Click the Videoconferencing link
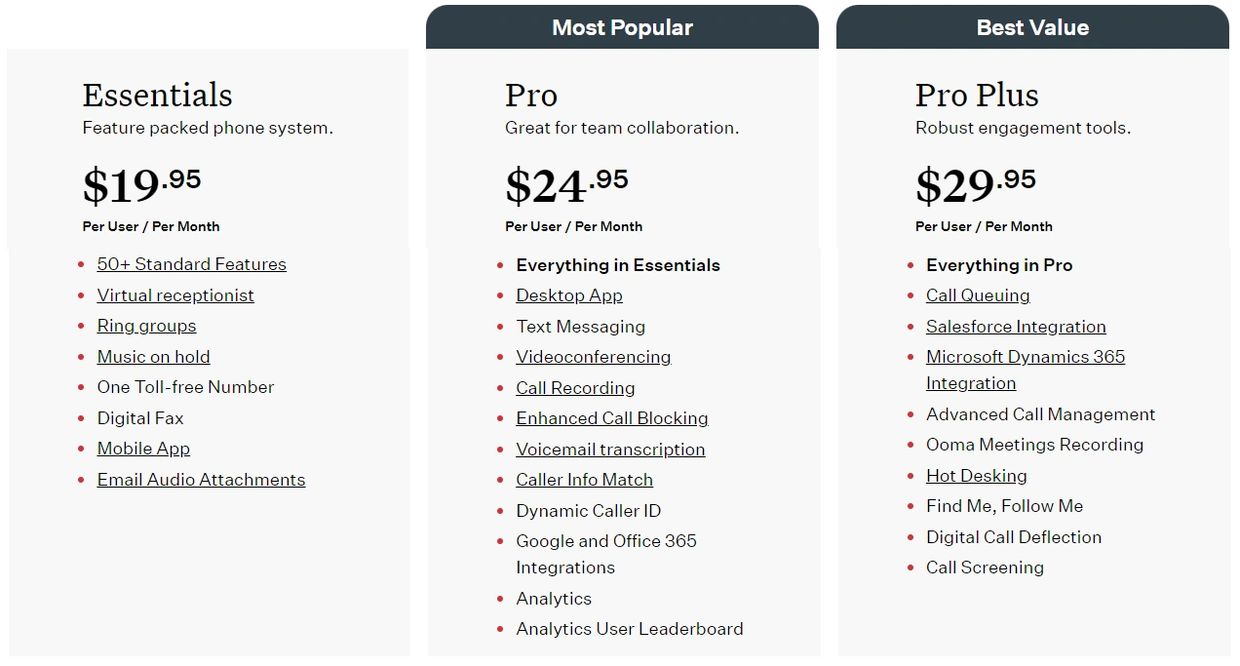 (x=593, y=357)
